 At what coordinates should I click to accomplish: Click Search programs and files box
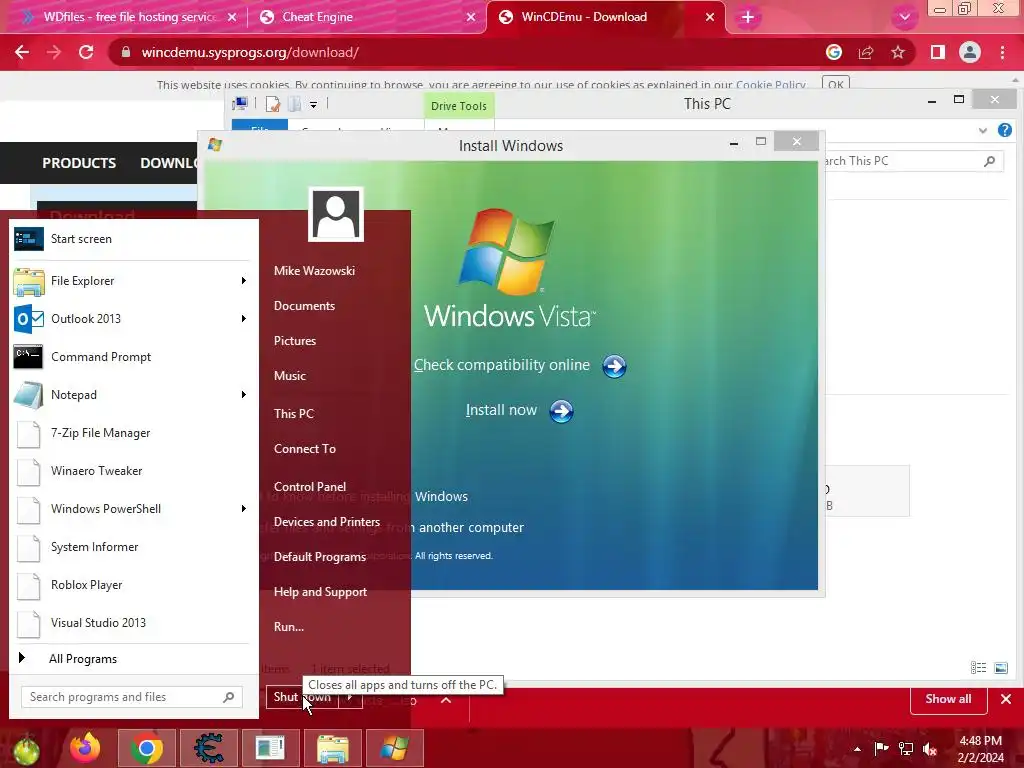click(x=132, y=697)
